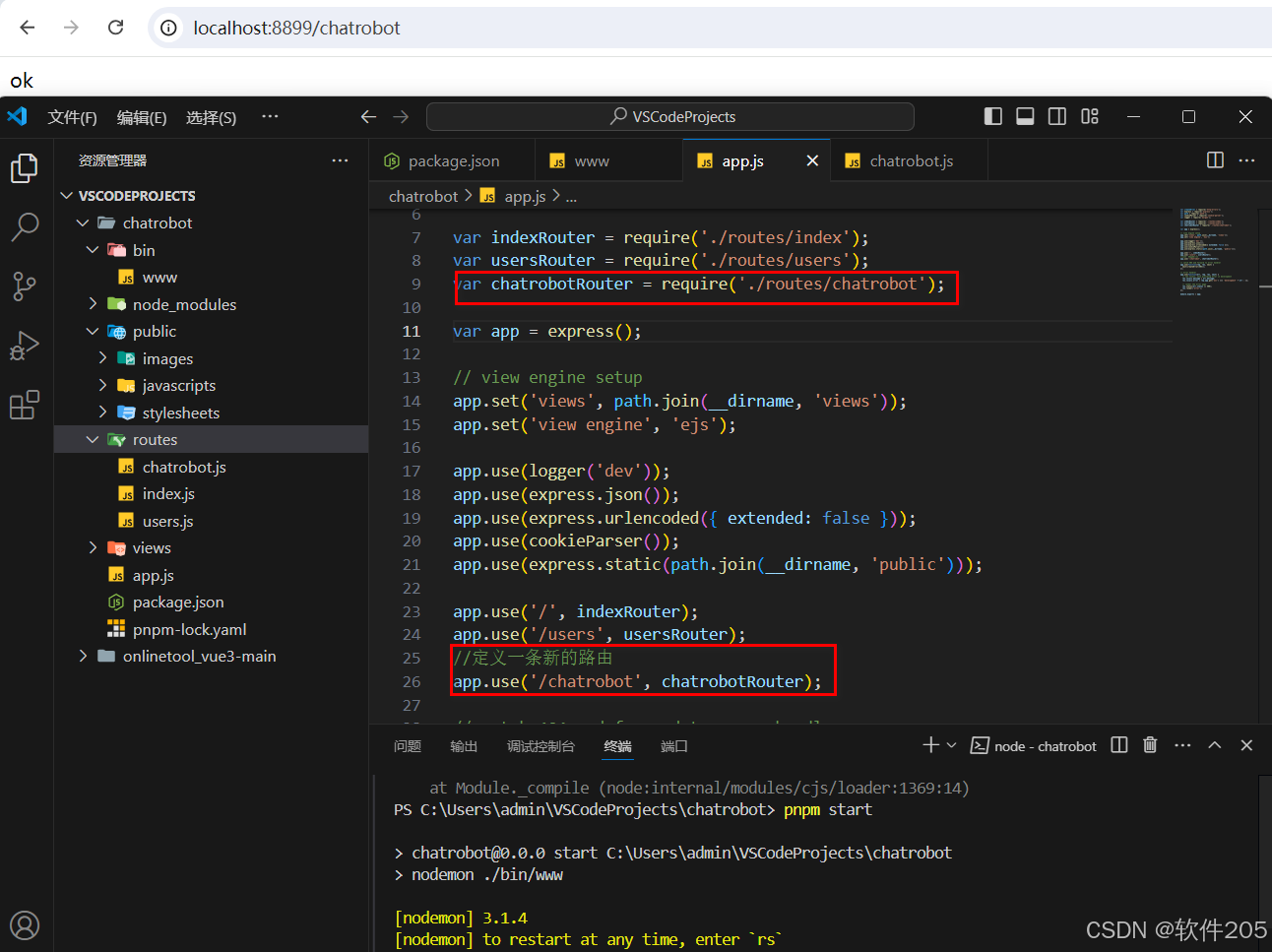Open Explorer panel more actions menu

pyautogui.click(x=340, y=160)
